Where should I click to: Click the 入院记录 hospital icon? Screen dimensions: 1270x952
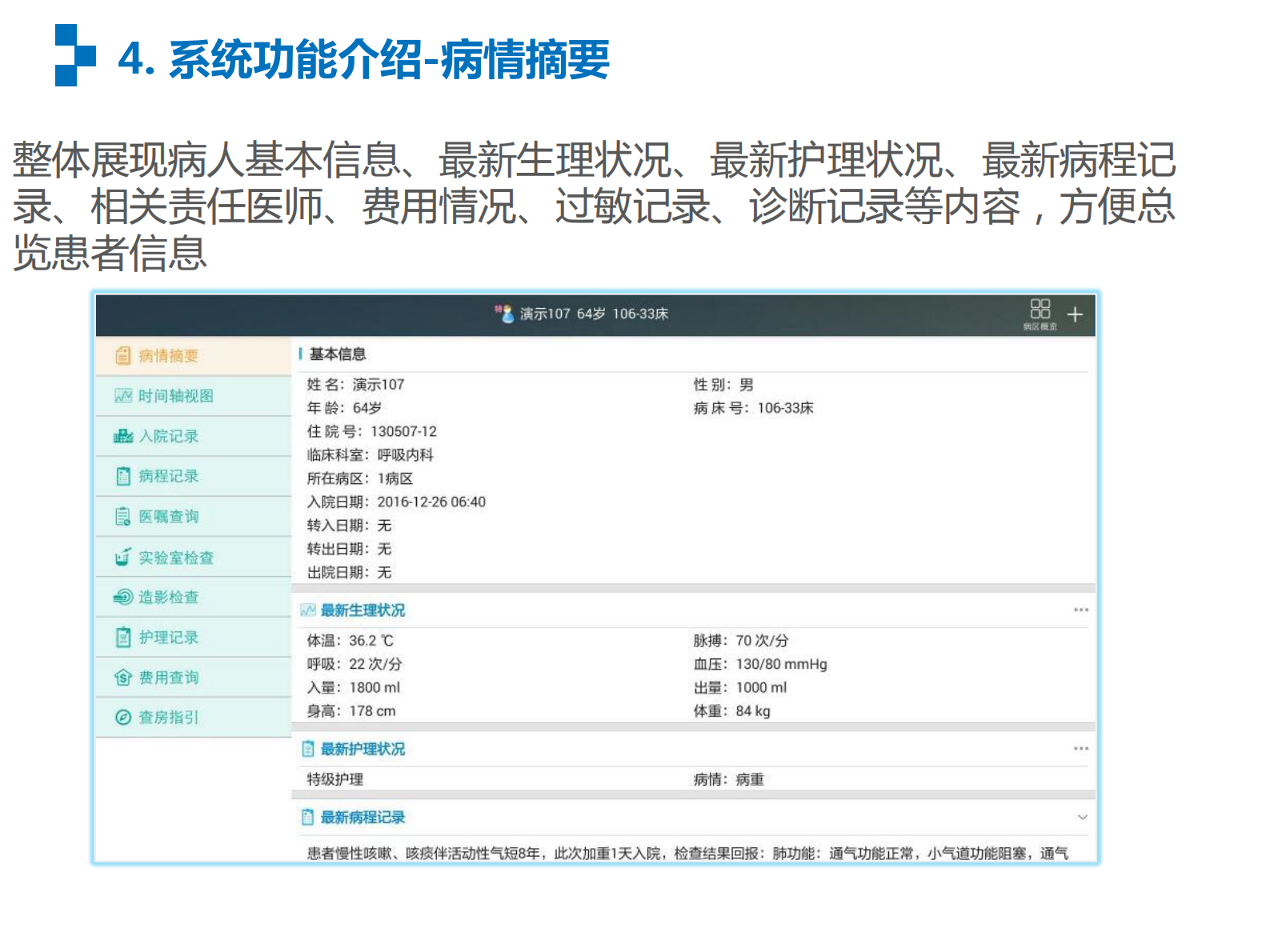pos(122,436)
